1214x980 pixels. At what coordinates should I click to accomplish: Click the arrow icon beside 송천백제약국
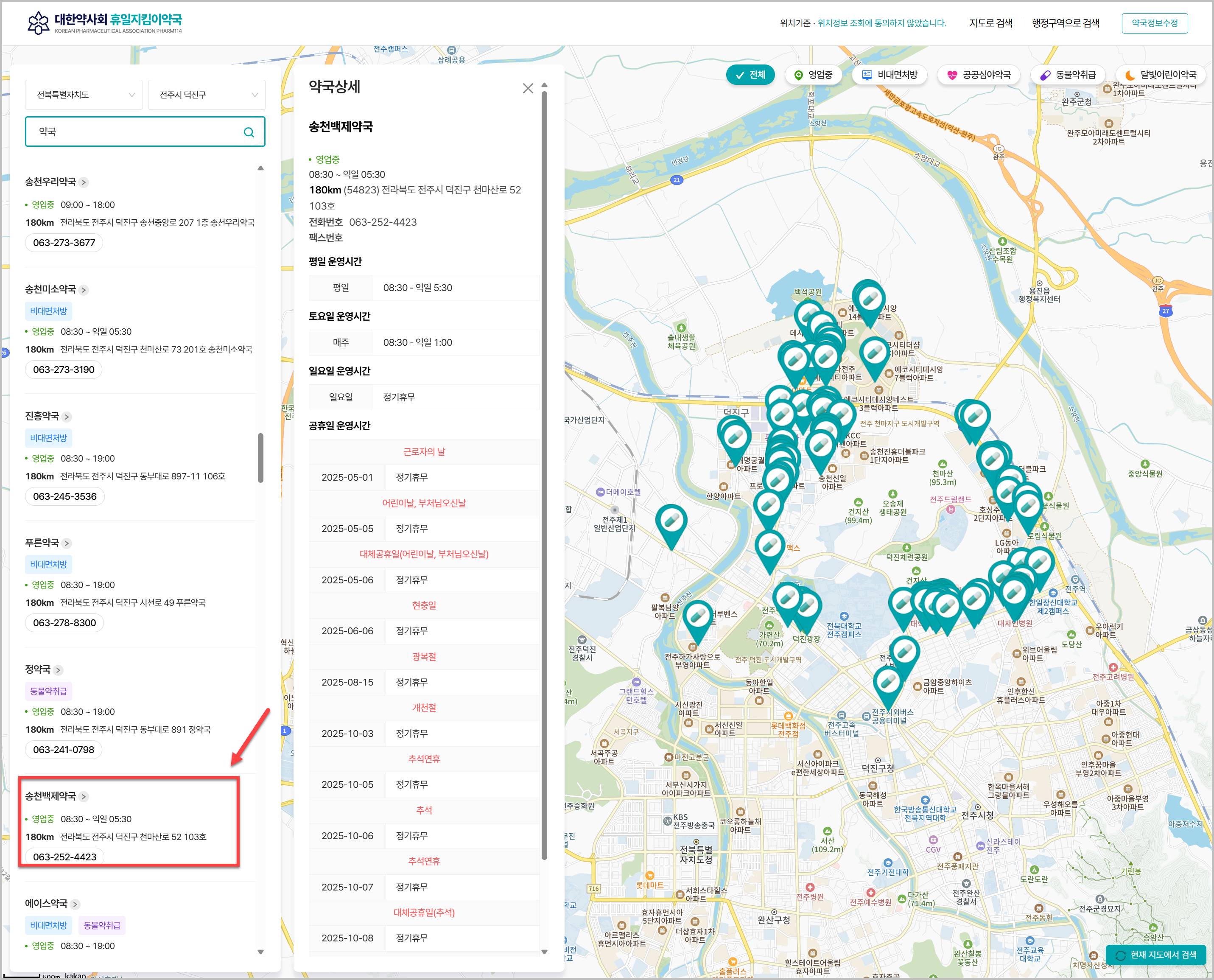tap(84, 797)
